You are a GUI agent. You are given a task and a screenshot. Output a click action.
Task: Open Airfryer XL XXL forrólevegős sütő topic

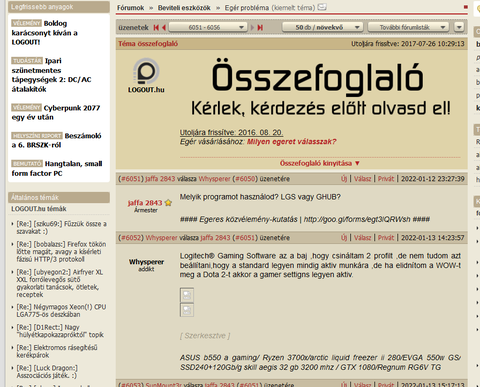click(x=60, y=283)
